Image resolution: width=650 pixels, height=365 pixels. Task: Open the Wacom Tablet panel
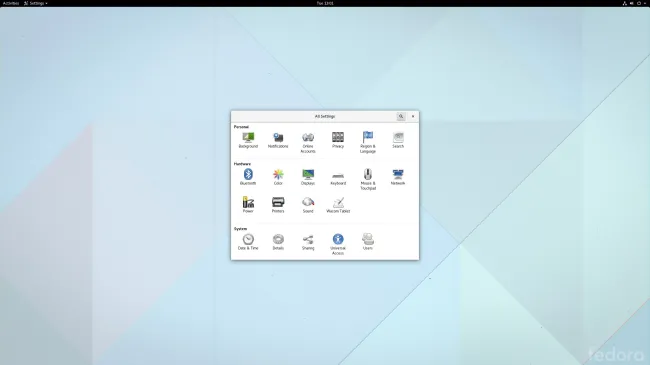(x=338, y=205)
